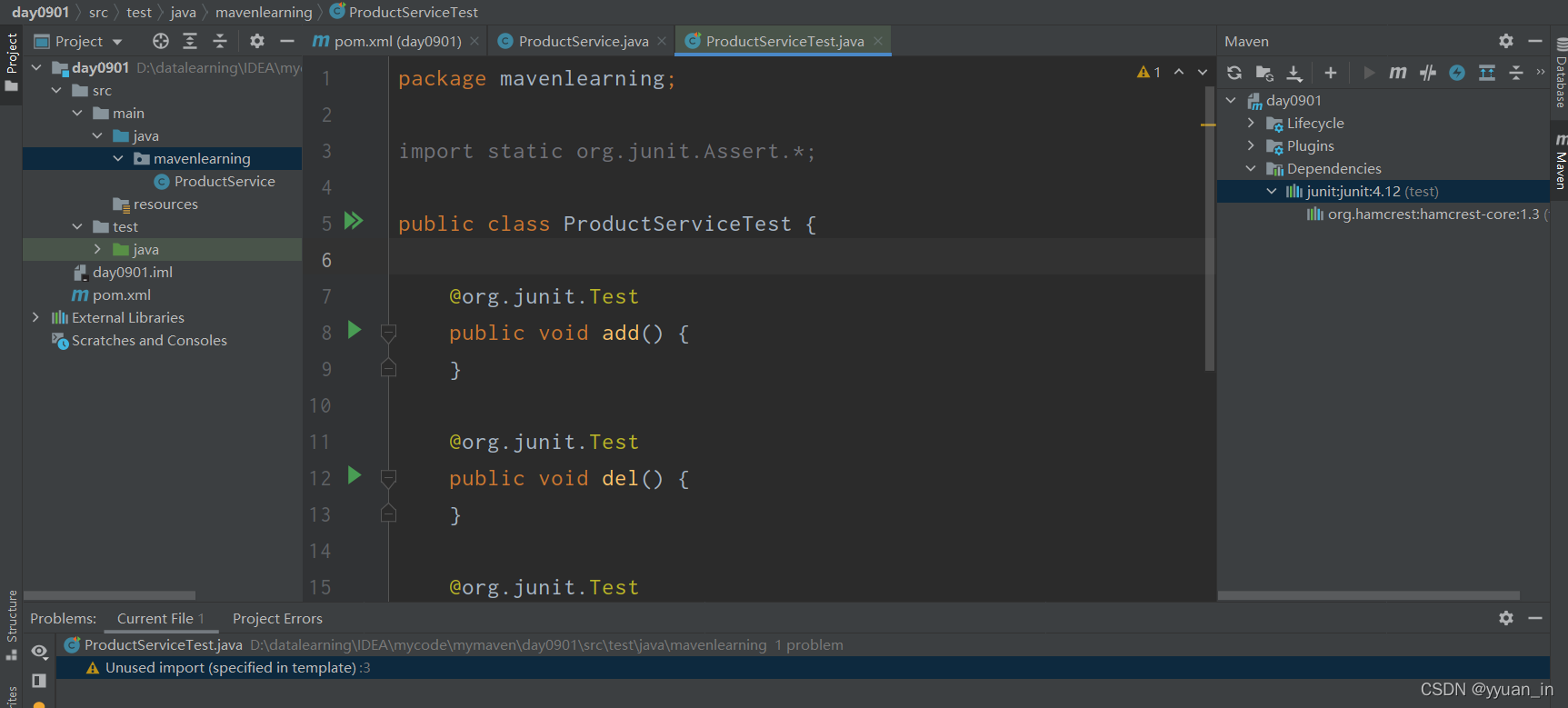This screenshot has height=708, width=1568.
Task: Expand Lifecycle in Maven panel
Action: coord(1252,123)
